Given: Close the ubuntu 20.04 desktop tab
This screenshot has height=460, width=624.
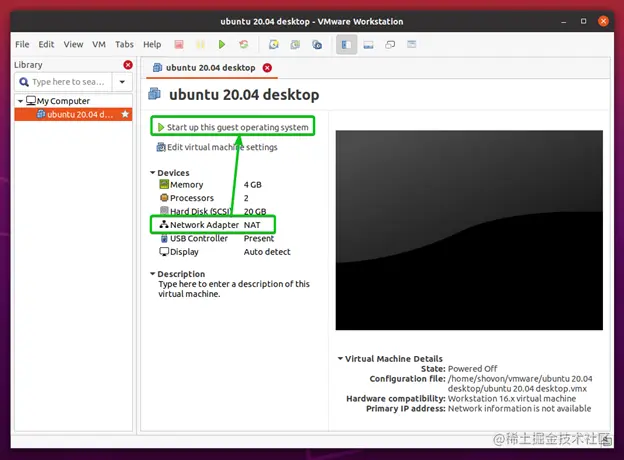Looking at the screenshot, I should point(267,68).
